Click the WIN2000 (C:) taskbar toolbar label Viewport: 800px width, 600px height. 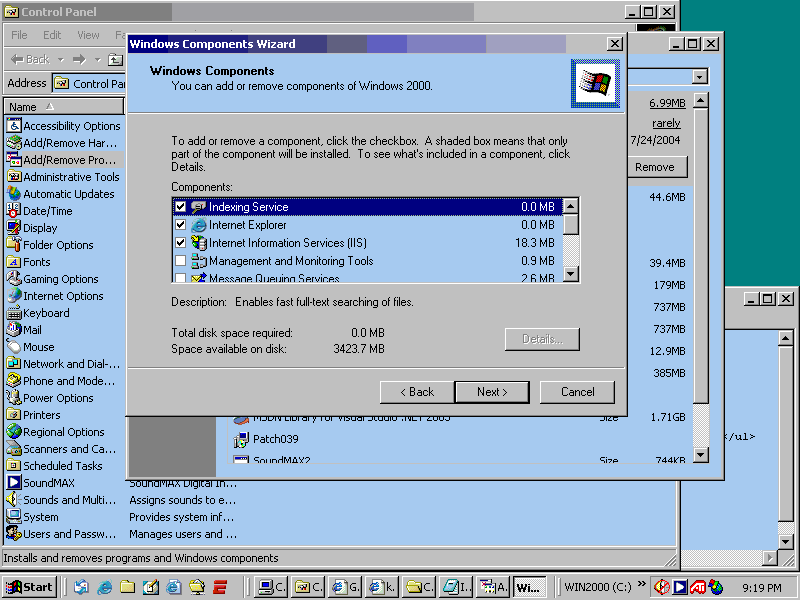[x=597, y=587]
